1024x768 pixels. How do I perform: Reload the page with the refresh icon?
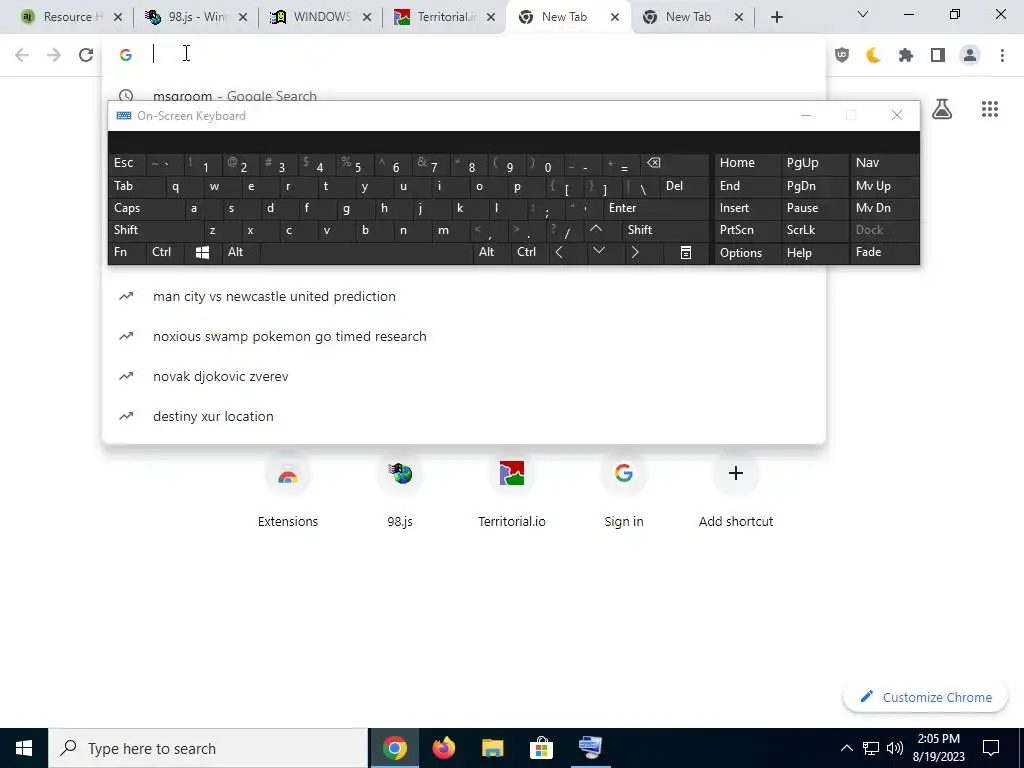click(x=86, y=55)
